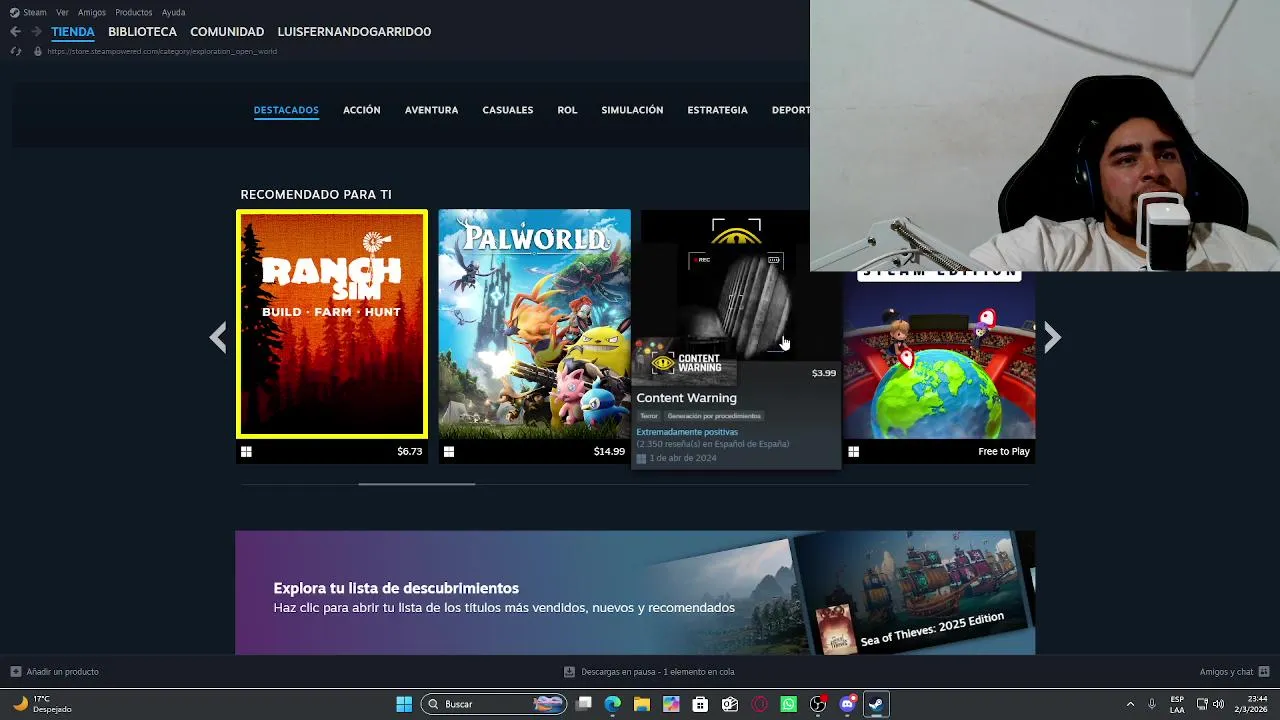Click the Ranch Sim $6.73 price

tap(410, 452)
